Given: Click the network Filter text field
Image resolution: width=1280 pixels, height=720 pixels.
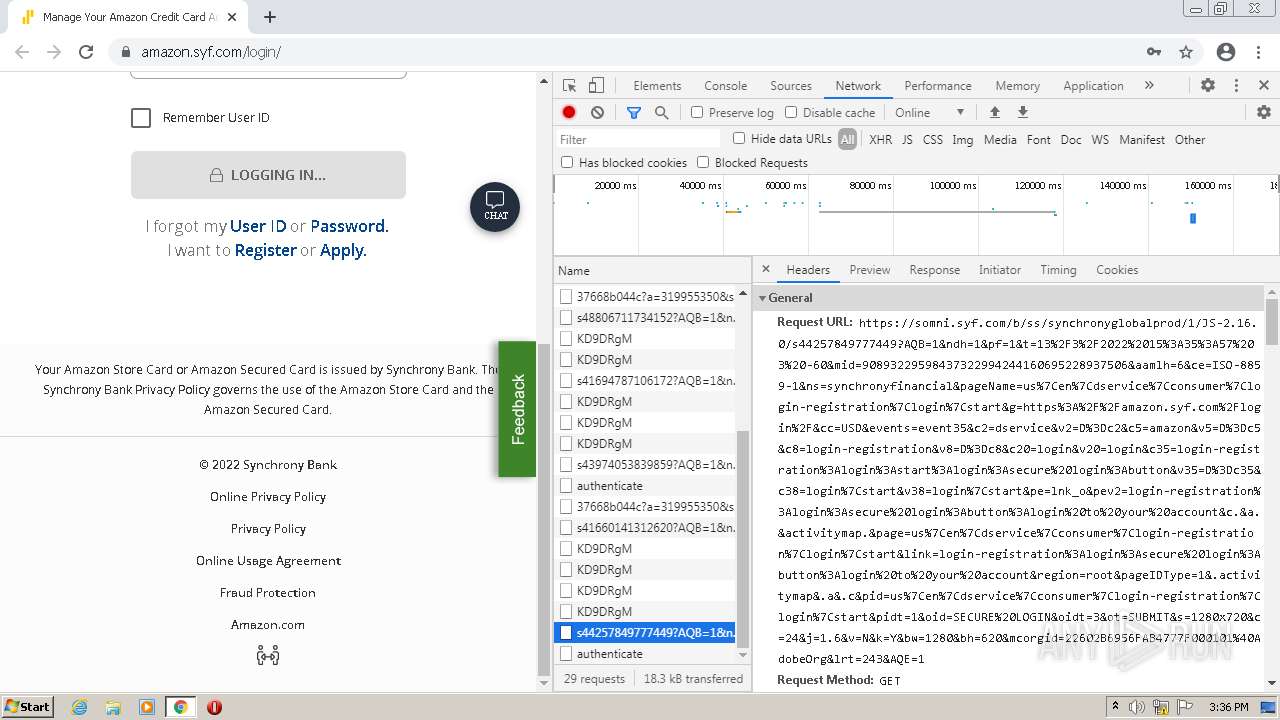Looking at the screenshot, I should coord(639,139).
